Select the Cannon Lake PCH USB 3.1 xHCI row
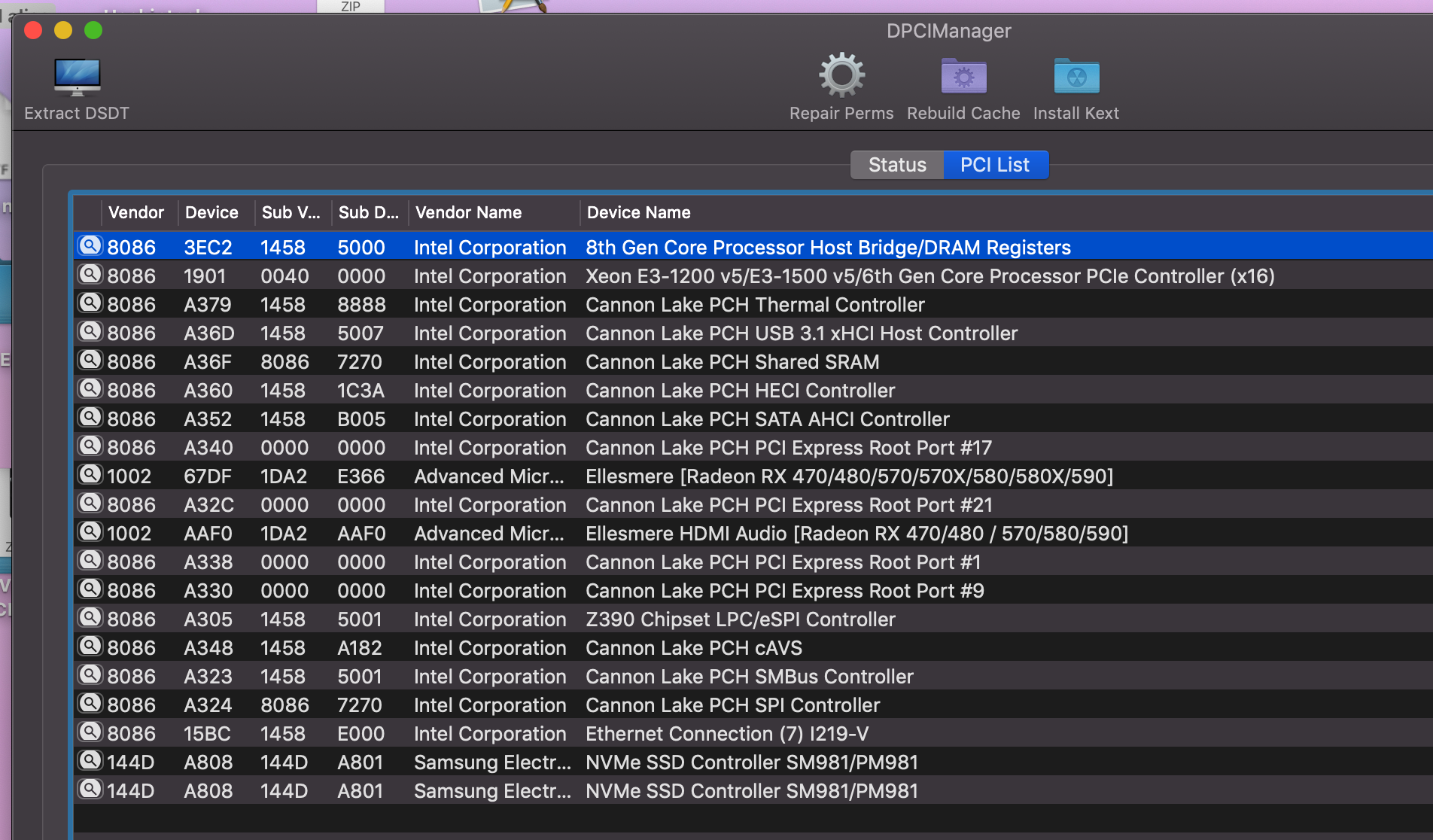Screen dimensions: 1433x840 point(753,333)
